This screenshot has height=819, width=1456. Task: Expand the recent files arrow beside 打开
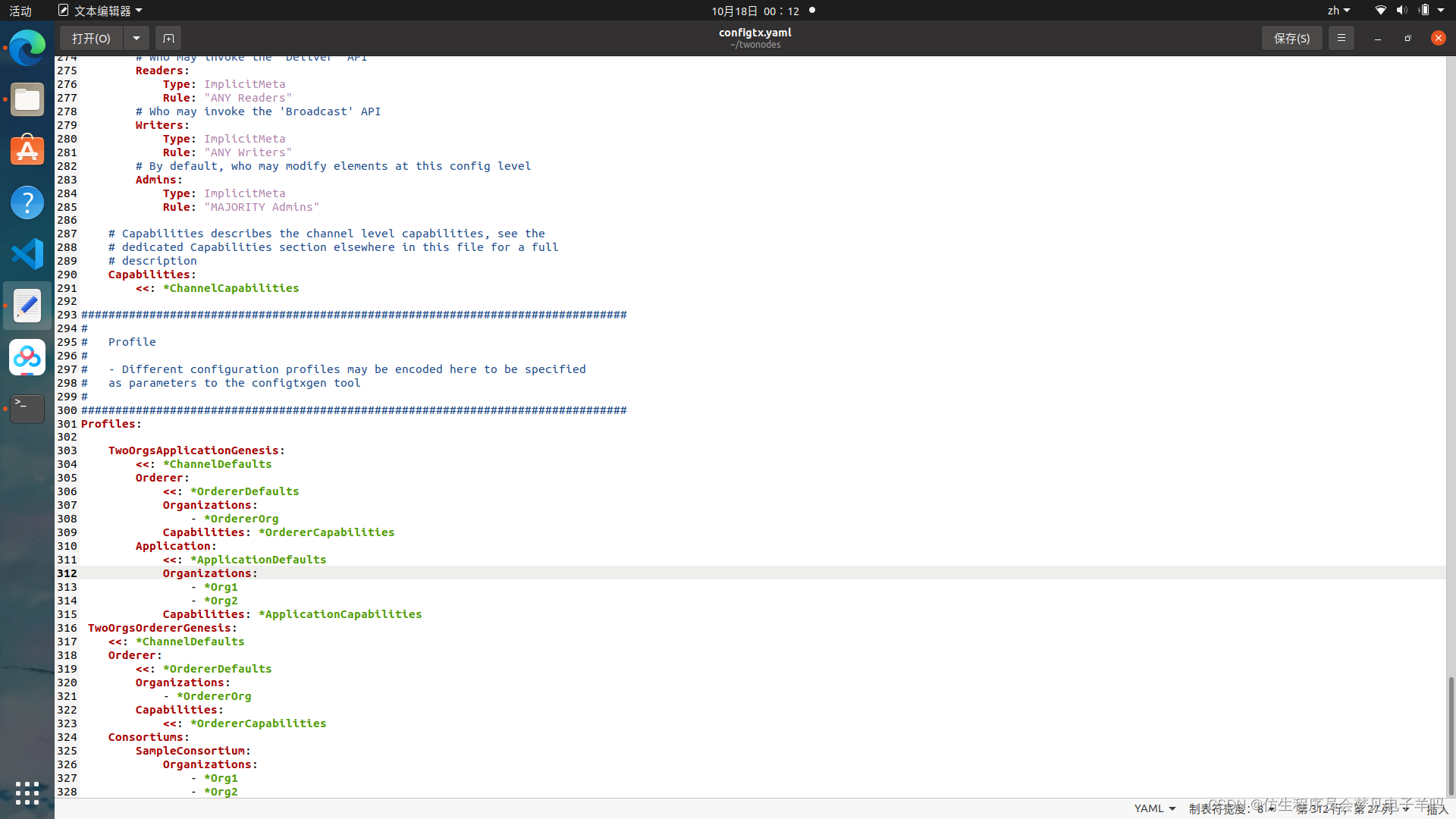click(136, 38)
